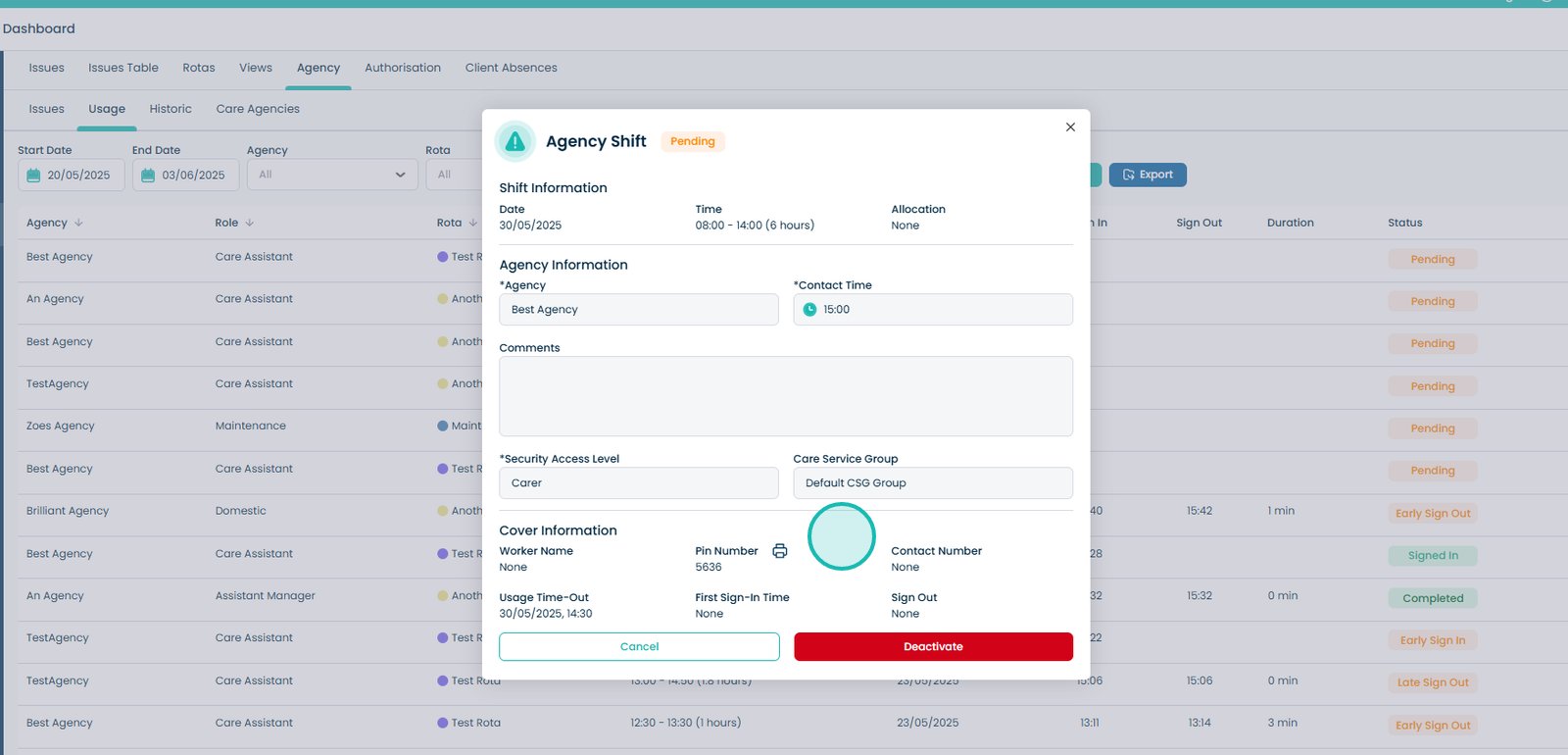
Task: Click Cancel in the Agency Shift dialog
Action: click(x=639, y=647)
